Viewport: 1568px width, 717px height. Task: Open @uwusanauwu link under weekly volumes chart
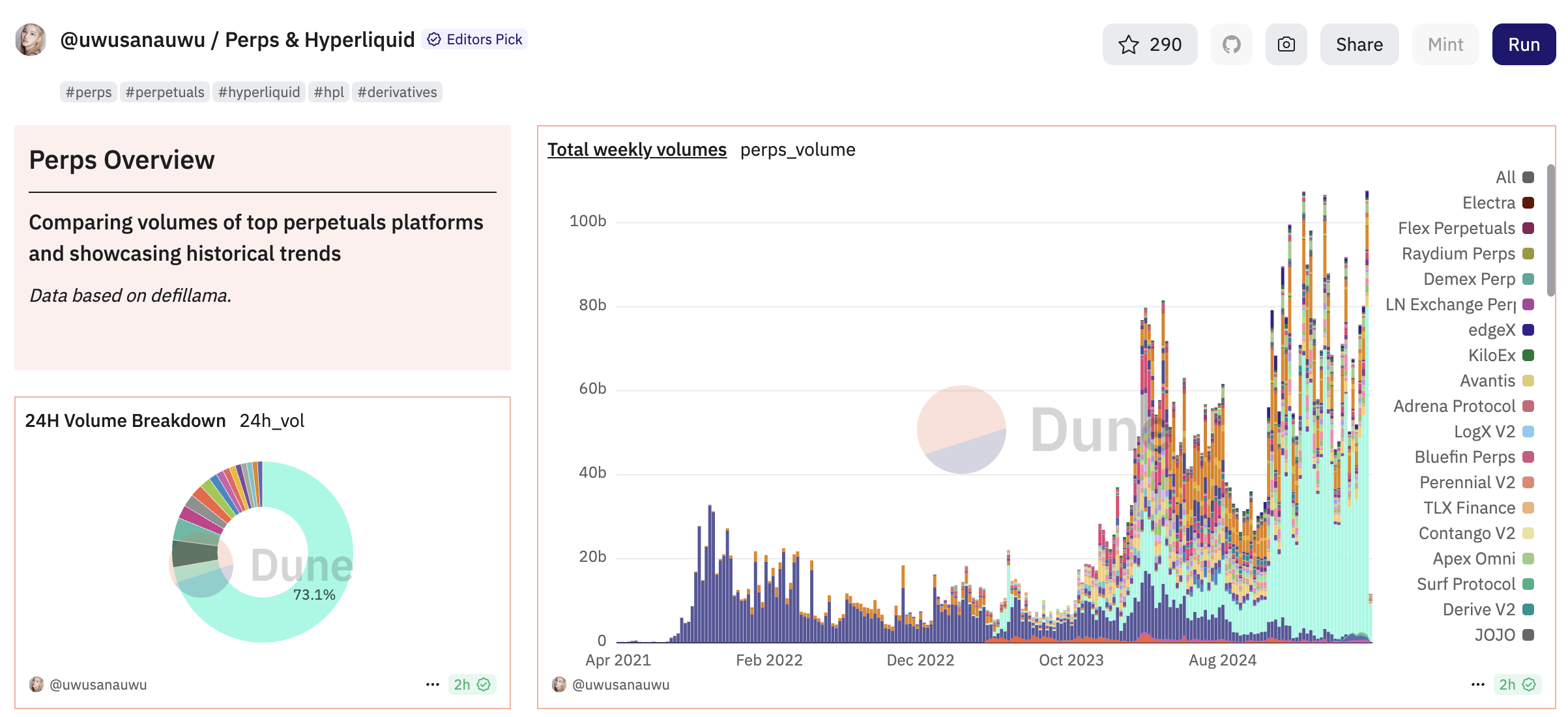click(x=620, y=684)
